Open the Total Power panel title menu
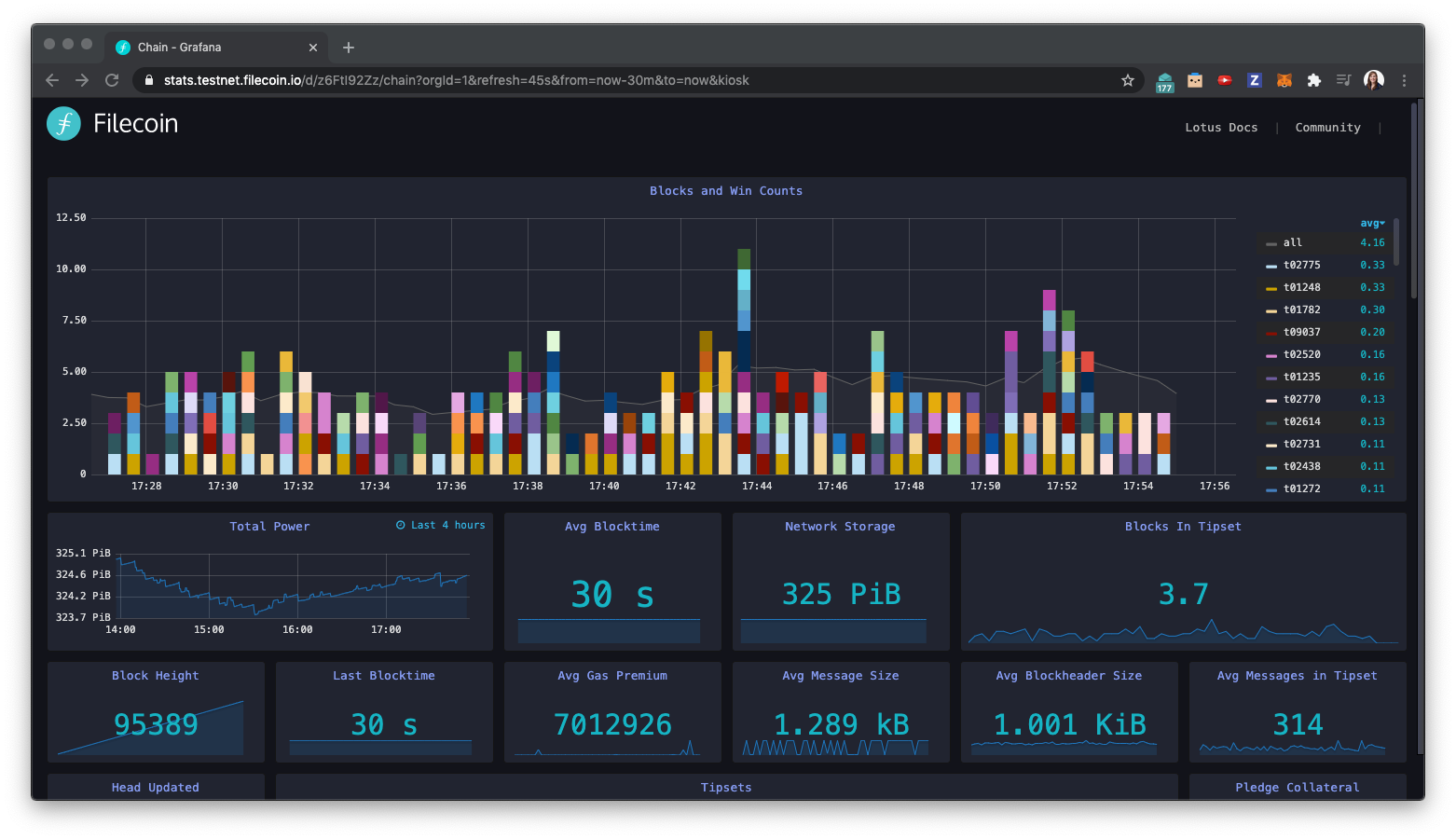 click(x=269, y=526)
